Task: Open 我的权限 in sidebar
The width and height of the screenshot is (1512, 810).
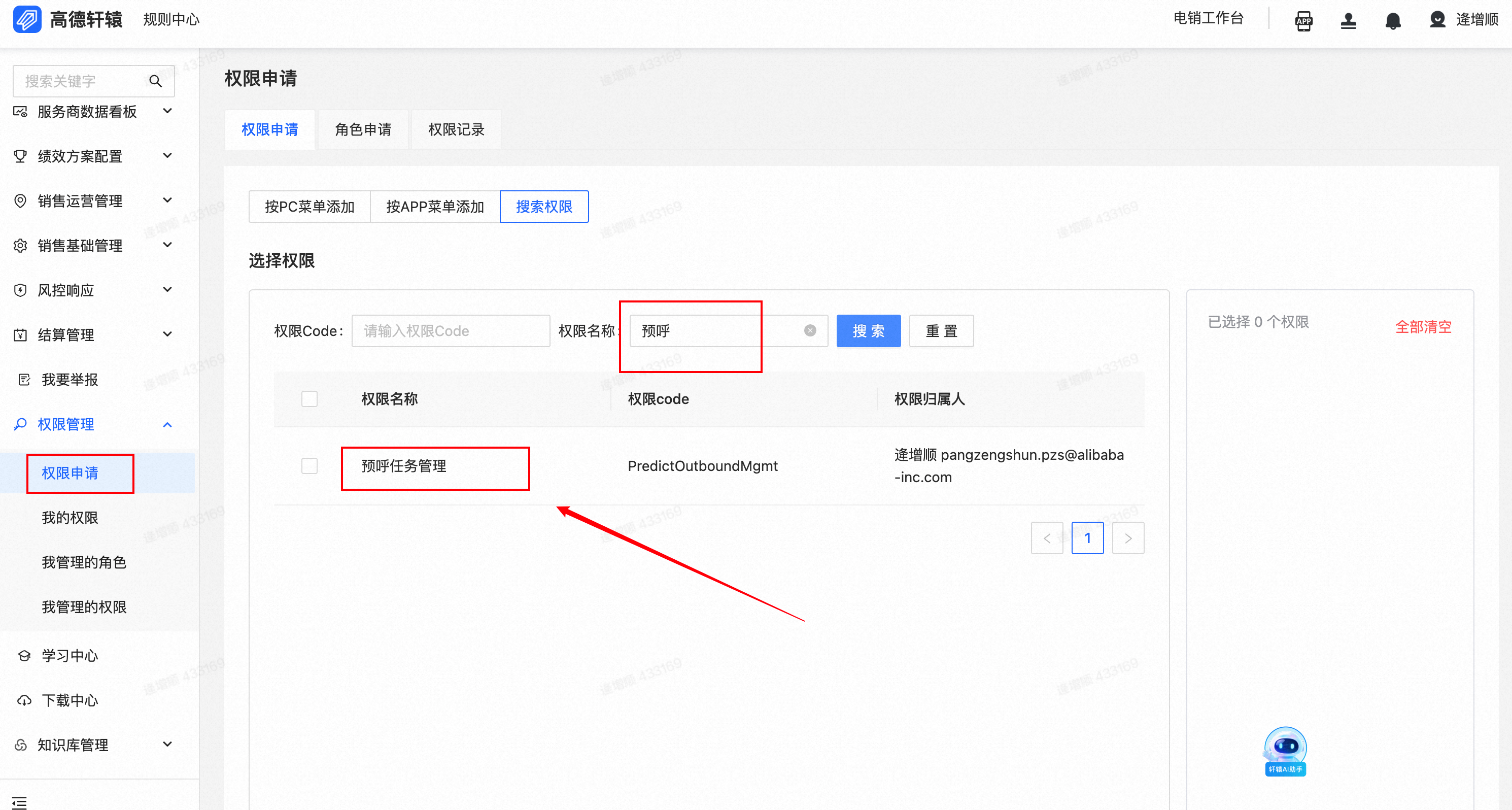Action: (70, 518)
